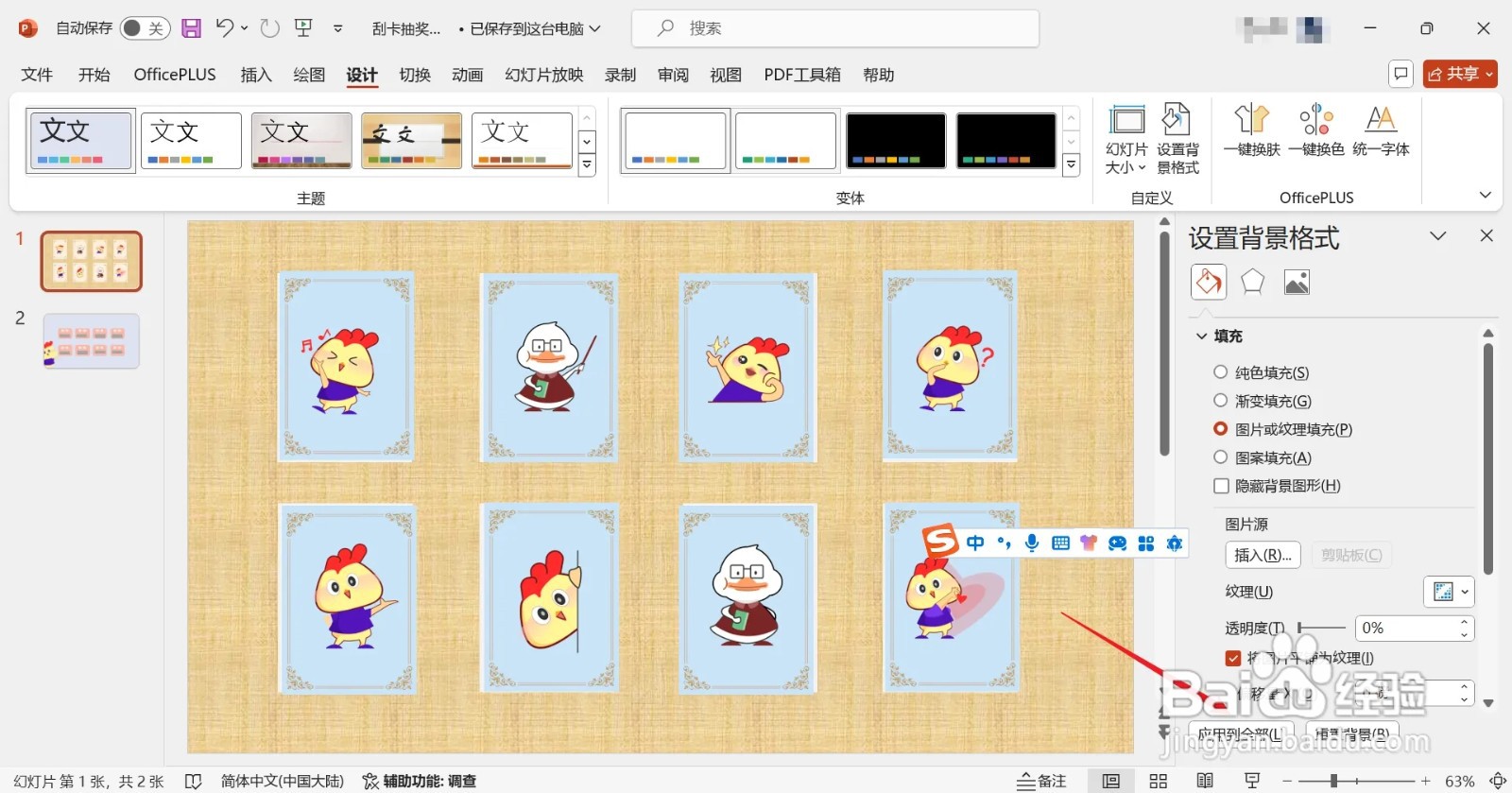Click Format Background (设置背景格式) icon

[x=1177, y=140]
